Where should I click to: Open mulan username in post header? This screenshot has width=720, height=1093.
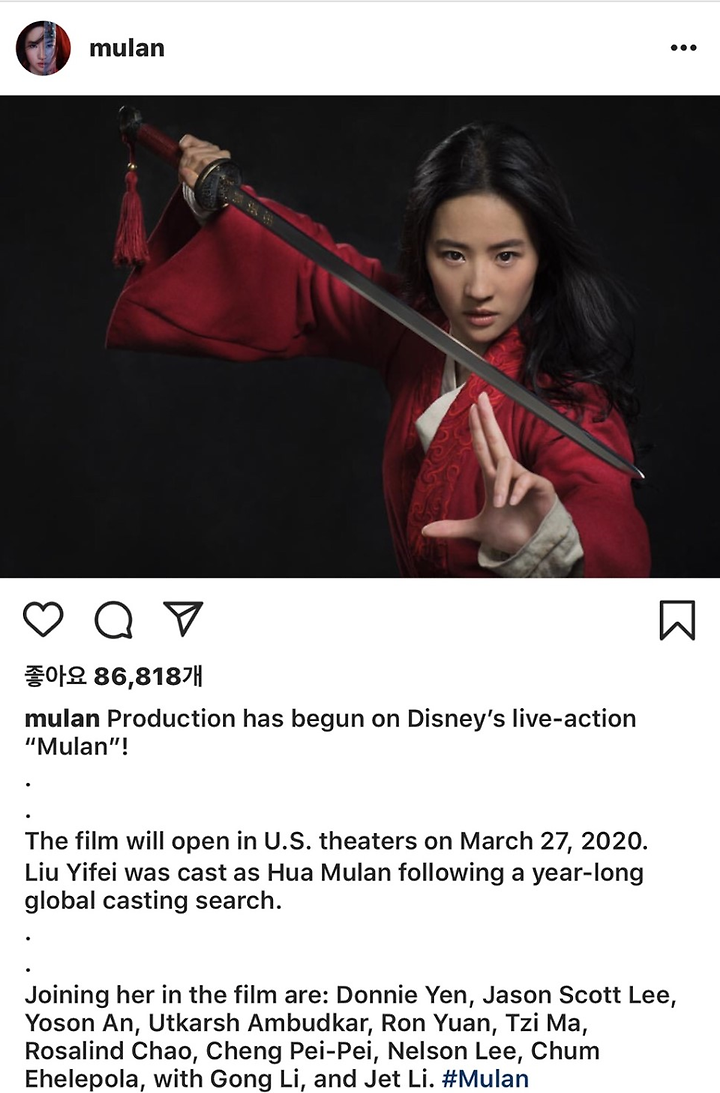pos(127,48)
